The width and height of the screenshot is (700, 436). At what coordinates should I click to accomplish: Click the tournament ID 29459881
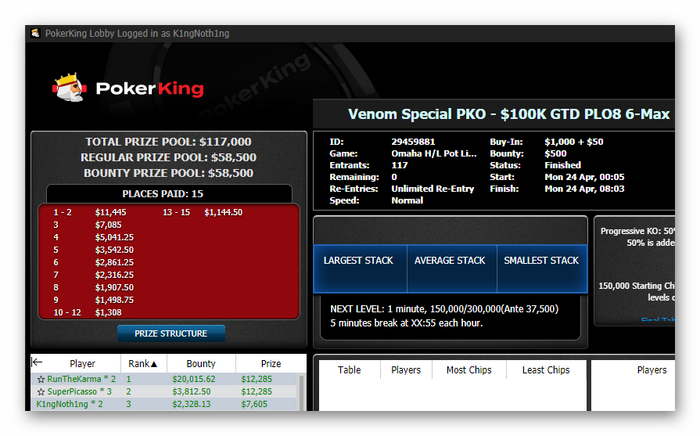coord(413,142)
